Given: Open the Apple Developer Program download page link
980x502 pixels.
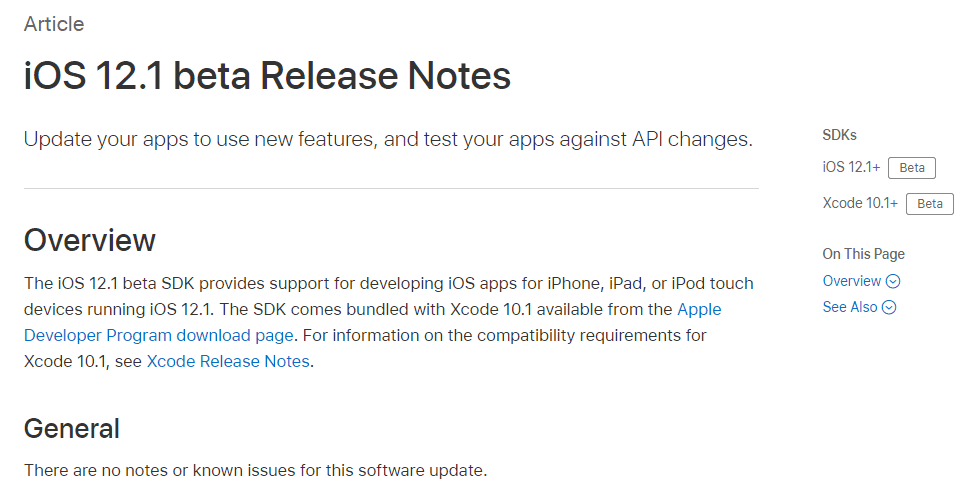Looking at the screenshot, I should pos(159,336).
